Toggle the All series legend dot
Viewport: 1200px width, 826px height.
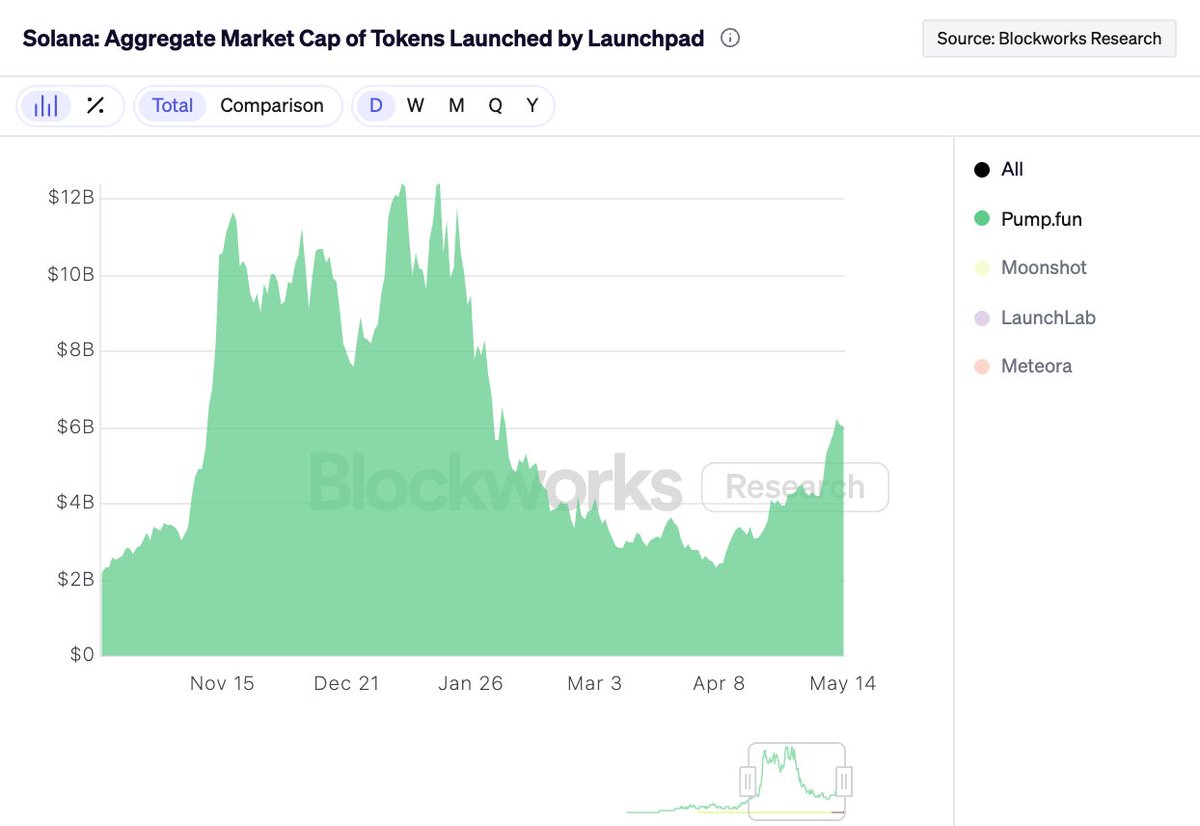pos(982,170)
